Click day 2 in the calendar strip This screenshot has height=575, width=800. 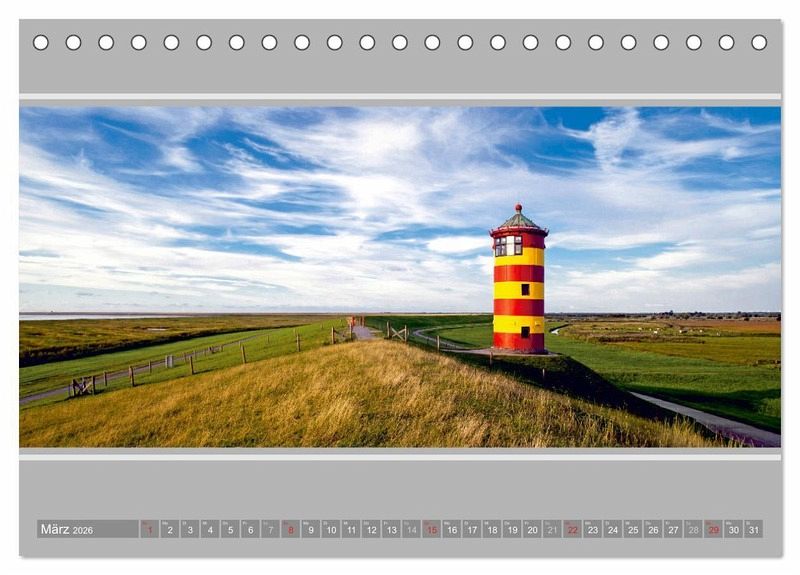point(170,529)
